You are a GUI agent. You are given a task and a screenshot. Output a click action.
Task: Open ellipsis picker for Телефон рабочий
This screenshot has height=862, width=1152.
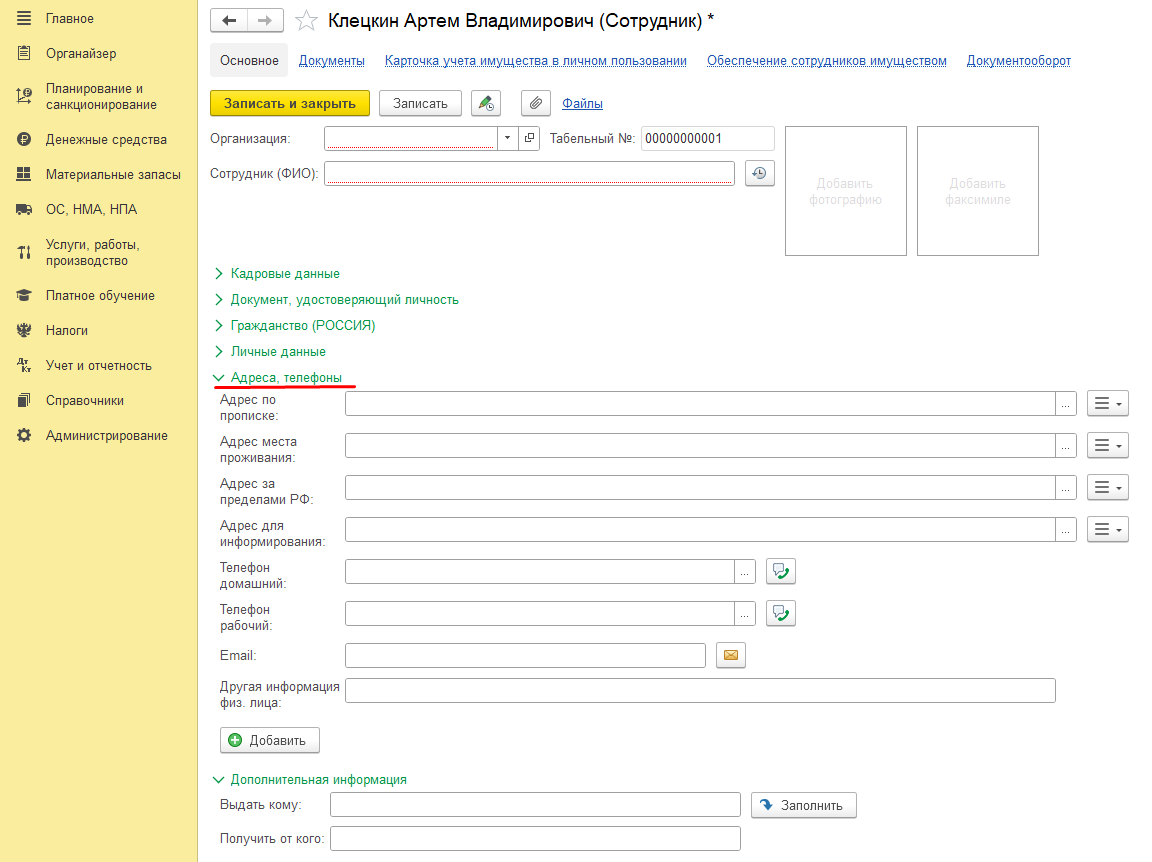[x=744, y=613]
